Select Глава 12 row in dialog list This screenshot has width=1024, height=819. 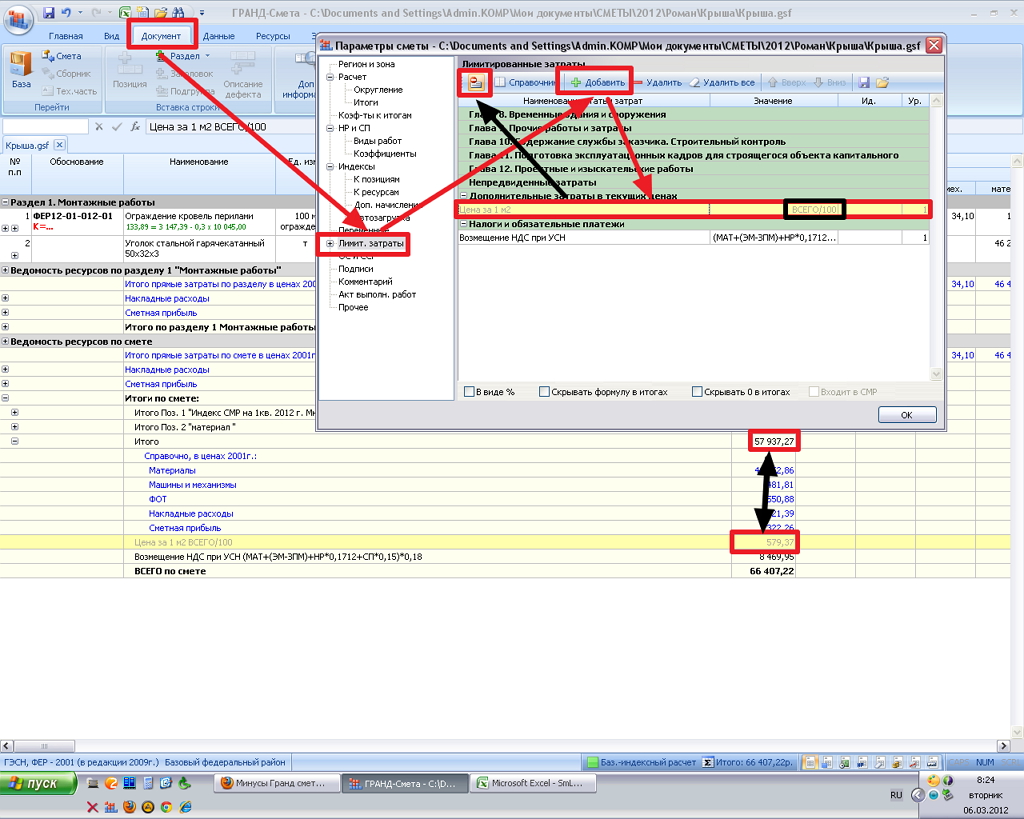click(694, 169)
